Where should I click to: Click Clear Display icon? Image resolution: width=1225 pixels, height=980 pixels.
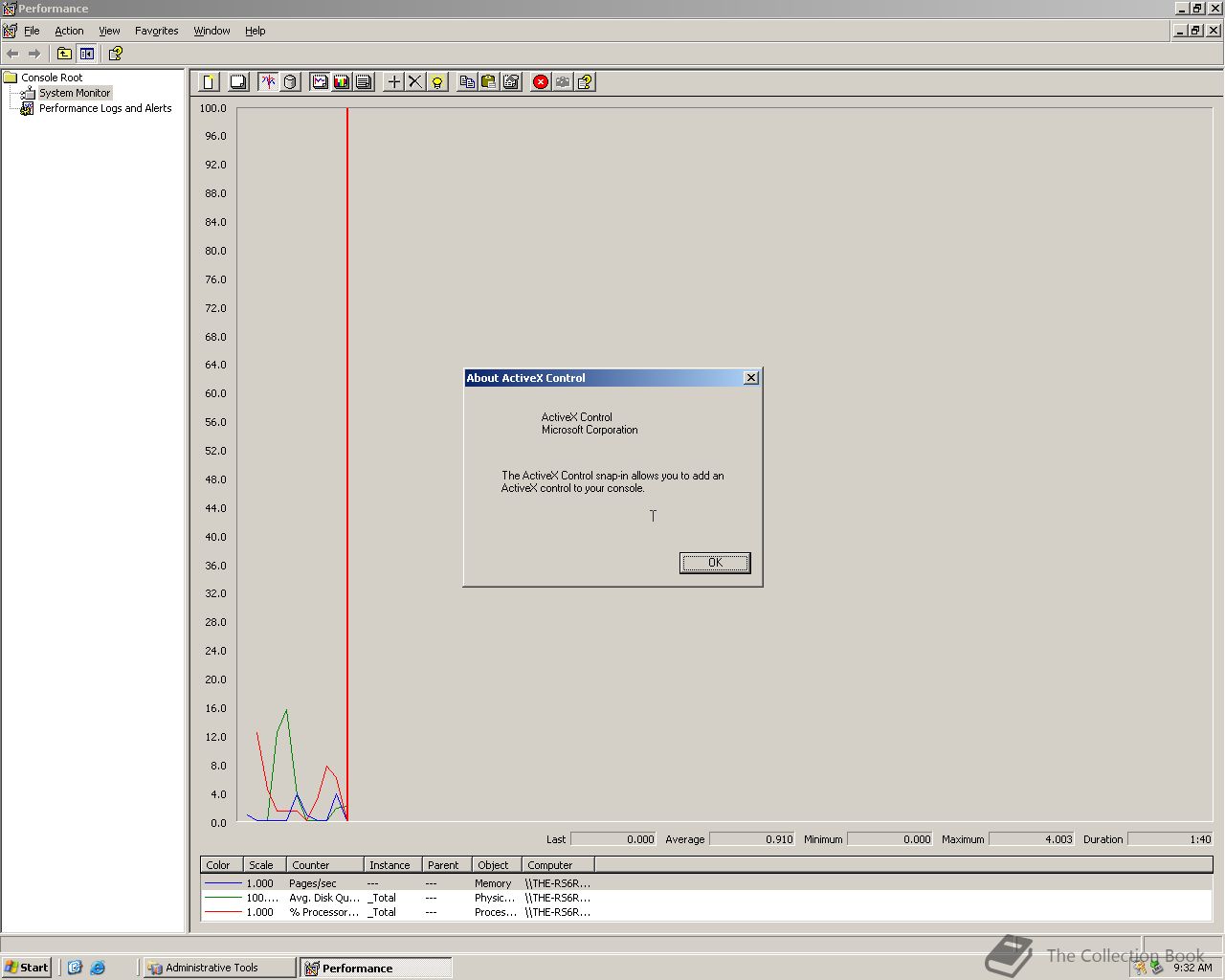[238, 82]
